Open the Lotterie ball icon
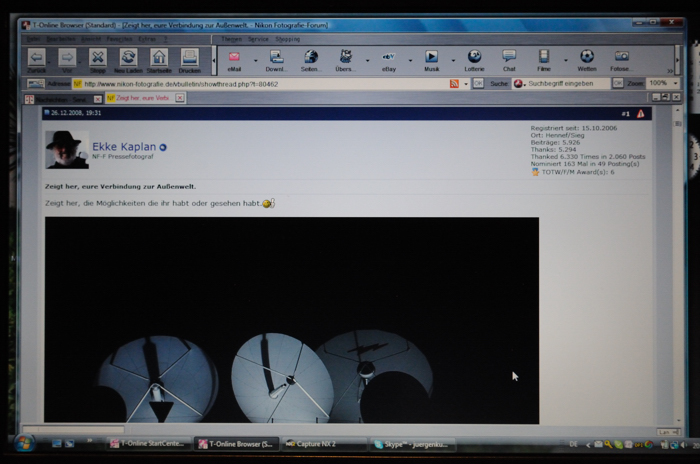Screen dimensions: 700x464 474,56
